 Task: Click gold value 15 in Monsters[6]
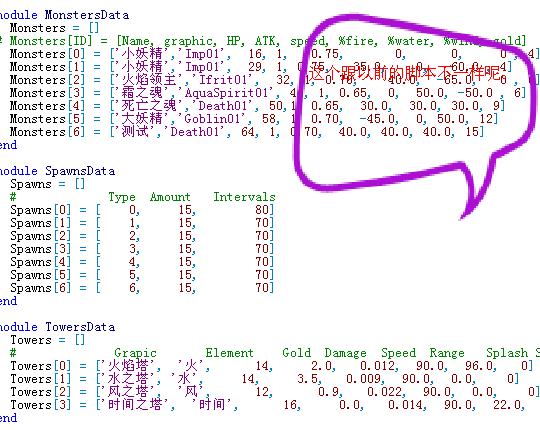tap(472, 132)
